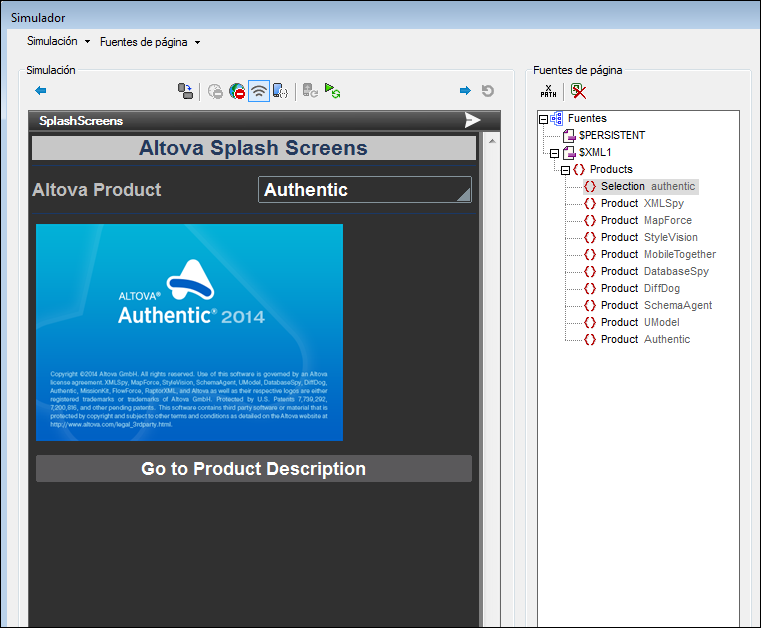Click the globe with red stop sign icon
Viewport: 761px width, 628px height.
tap(237, 91)
